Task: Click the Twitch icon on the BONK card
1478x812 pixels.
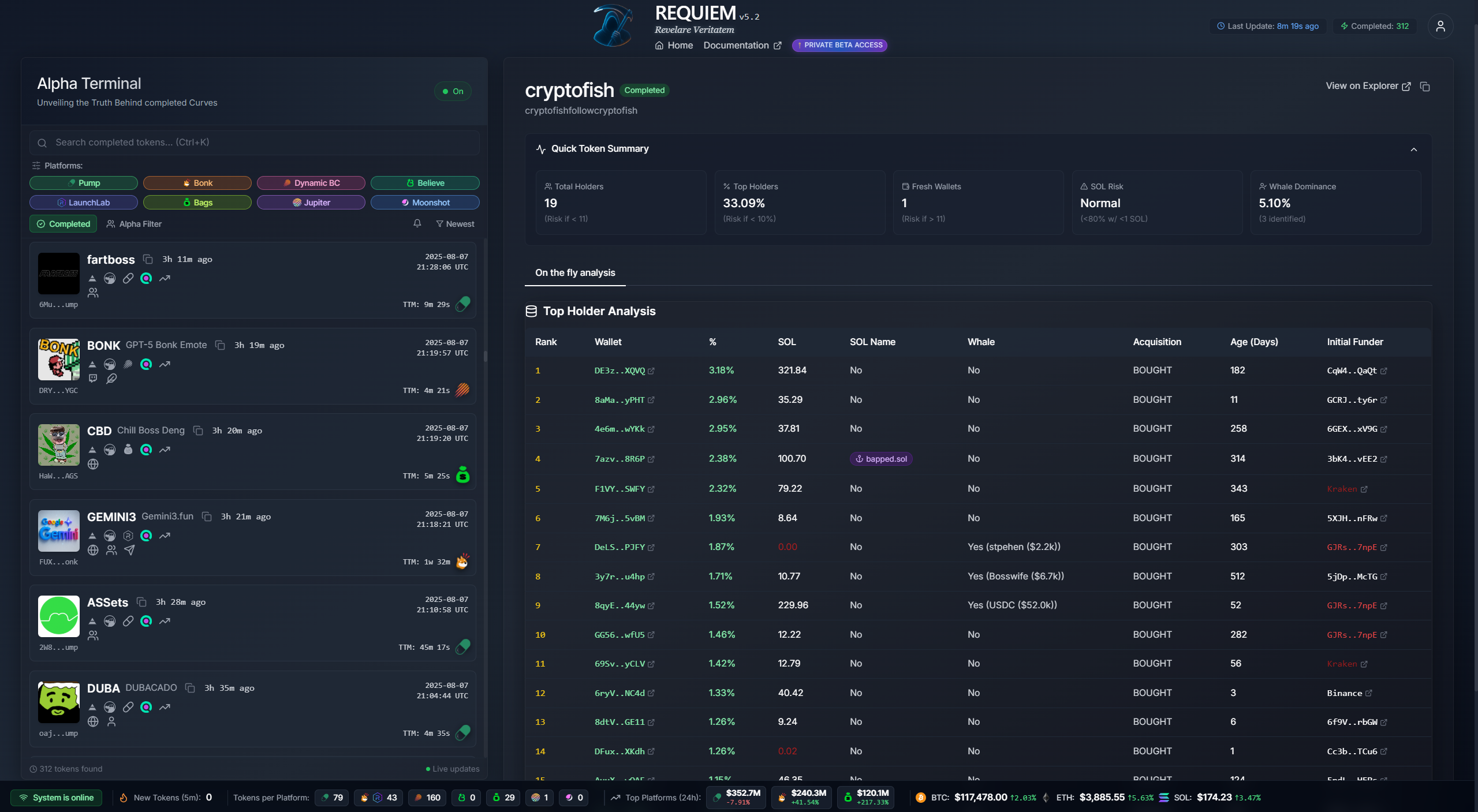Action: point(93,379)
